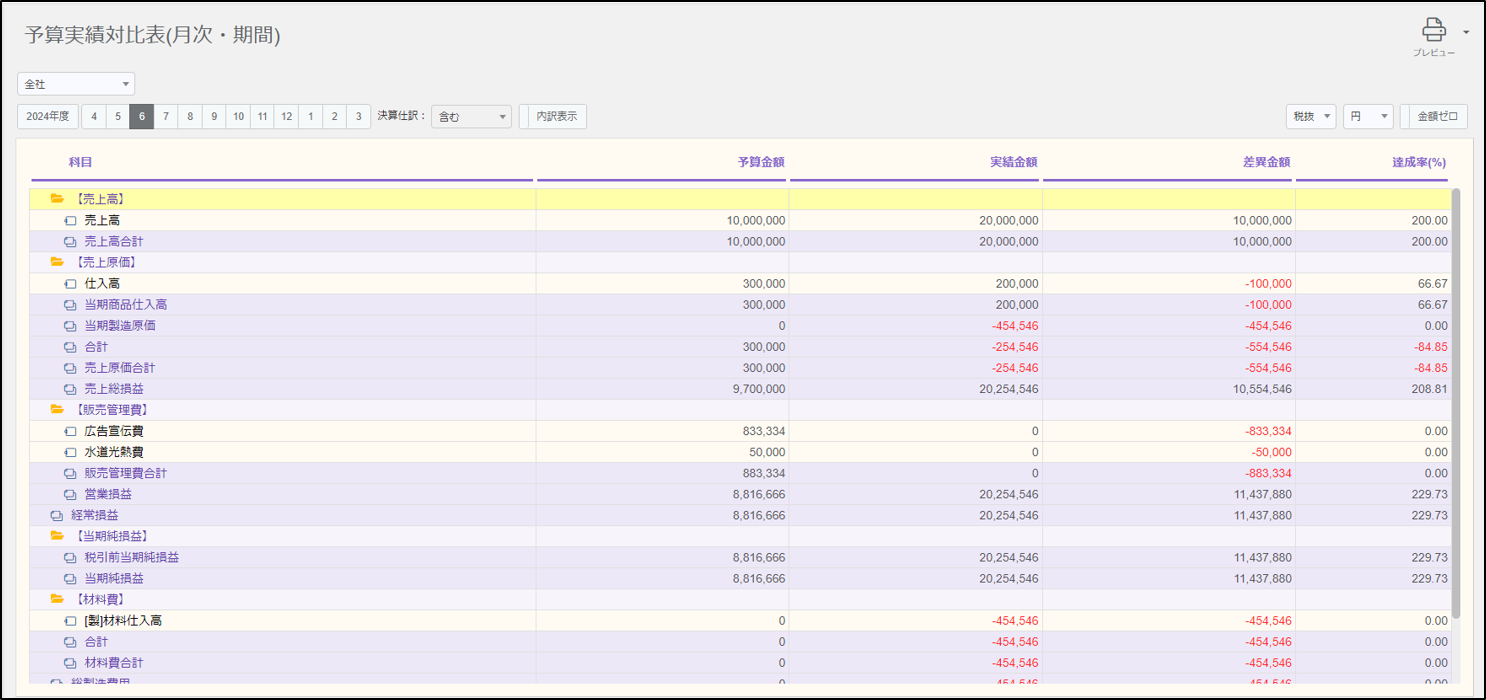Image resolution: width=1486 pixels, height=700 pixels.
Task: Select month 4 tab
Action: 94,116
